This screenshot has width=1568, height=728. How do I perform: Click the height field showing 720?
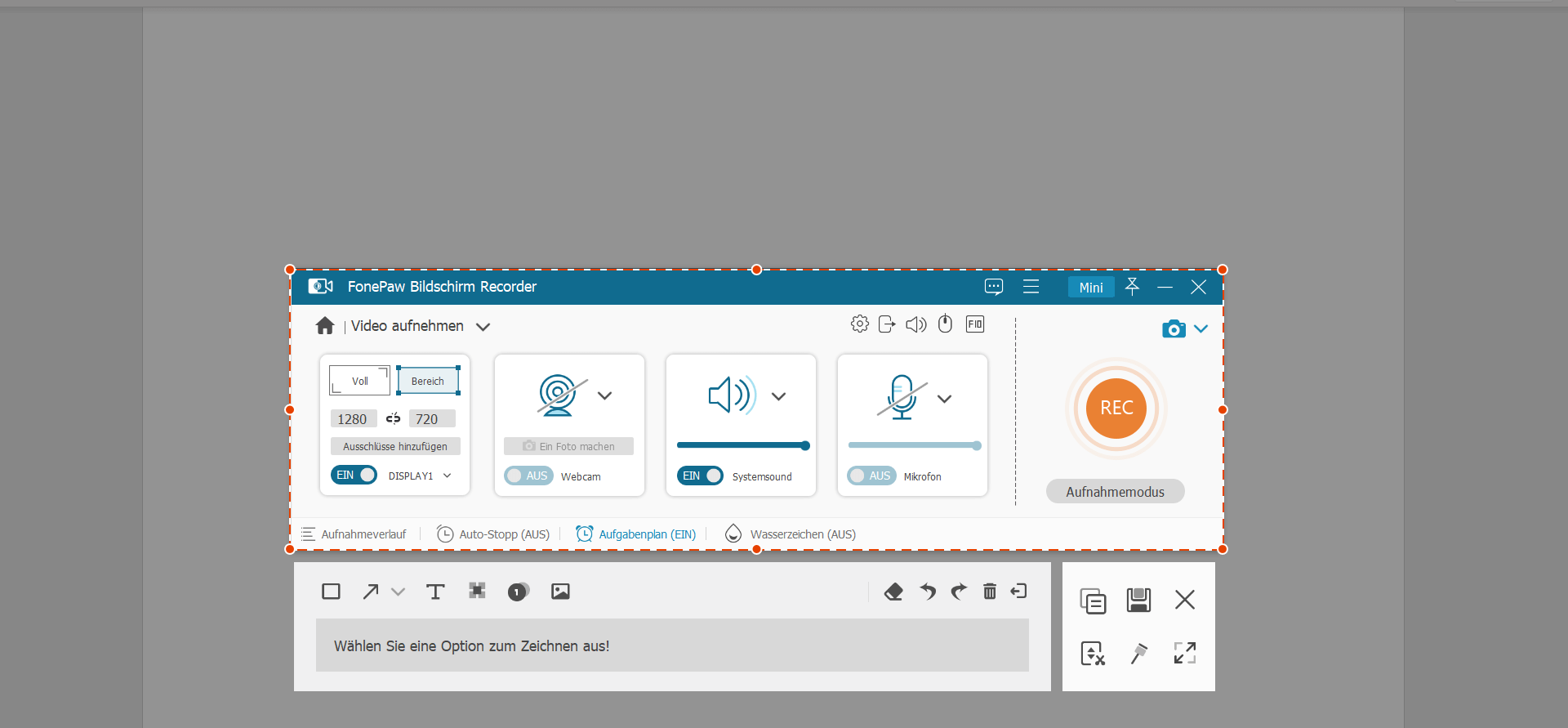[x=432, y=418]
